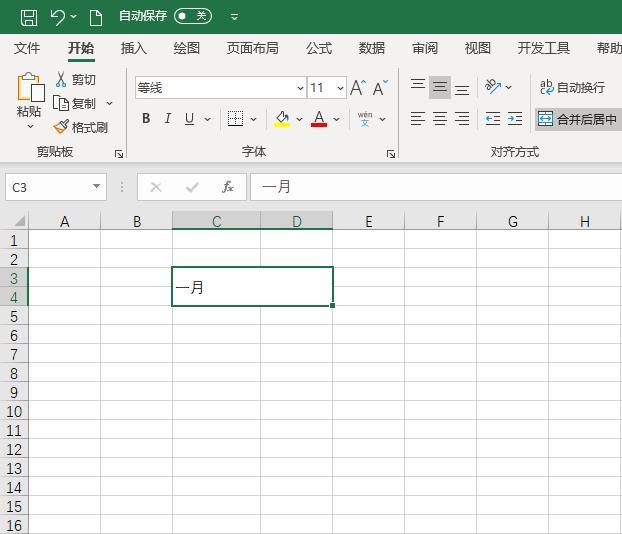Click the Save icon in title bar
622x534 pixels.
pos(29,17)
